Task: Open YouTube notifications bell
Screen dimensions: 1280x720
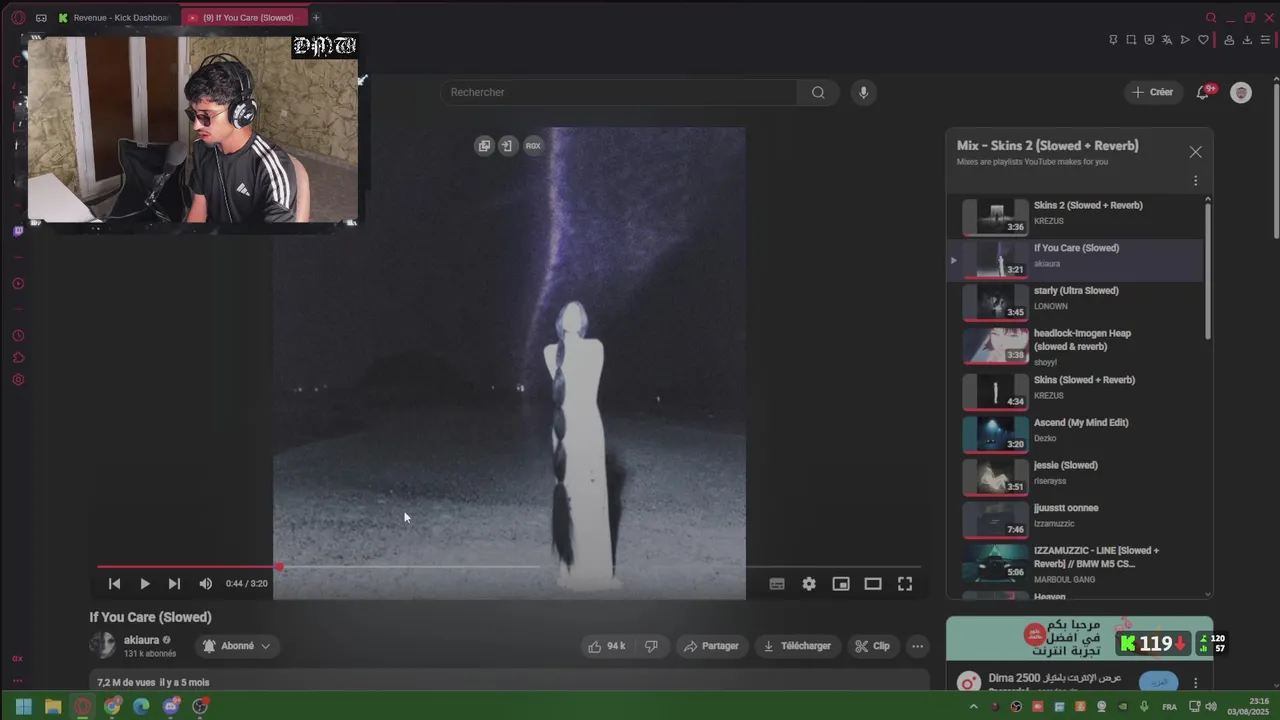Action: (1203, 92)
